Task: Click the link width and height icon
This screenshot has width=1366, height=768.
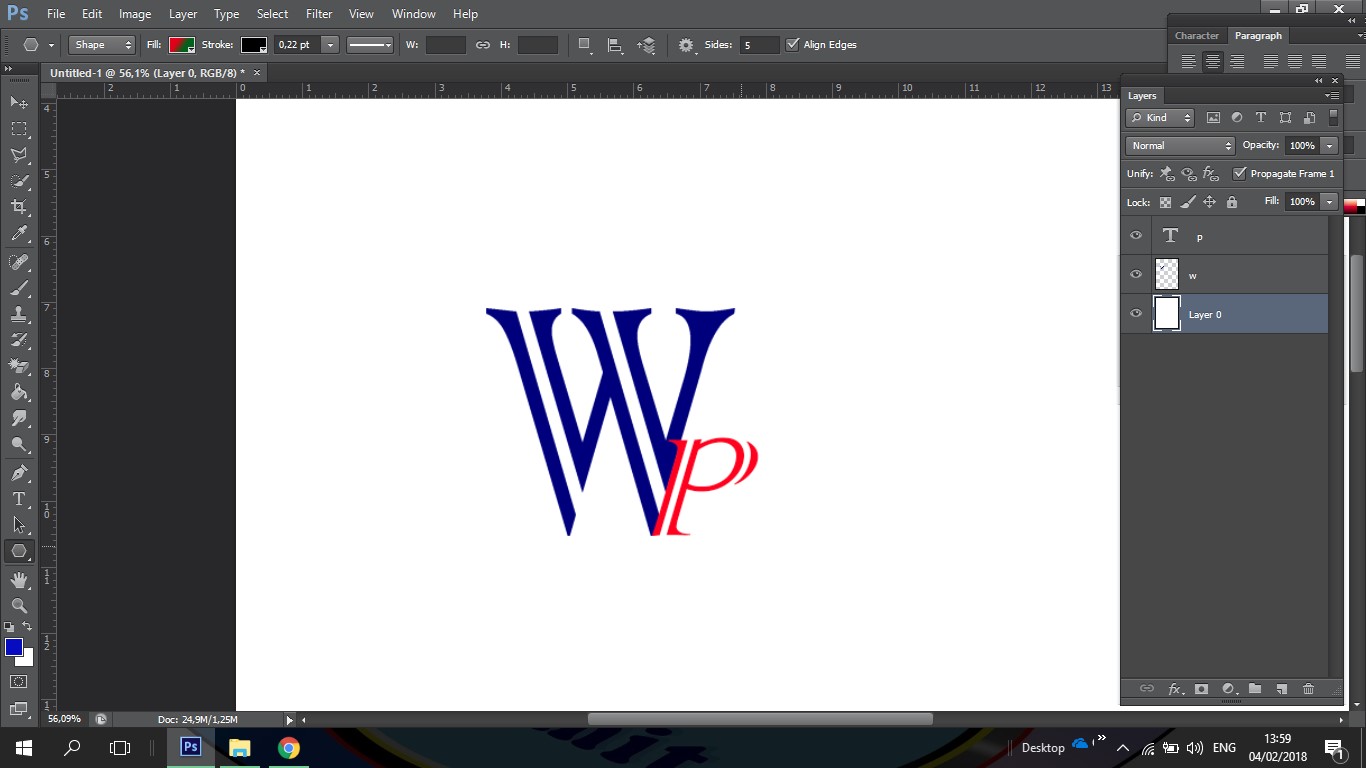Action: click(x=482, y=45)
